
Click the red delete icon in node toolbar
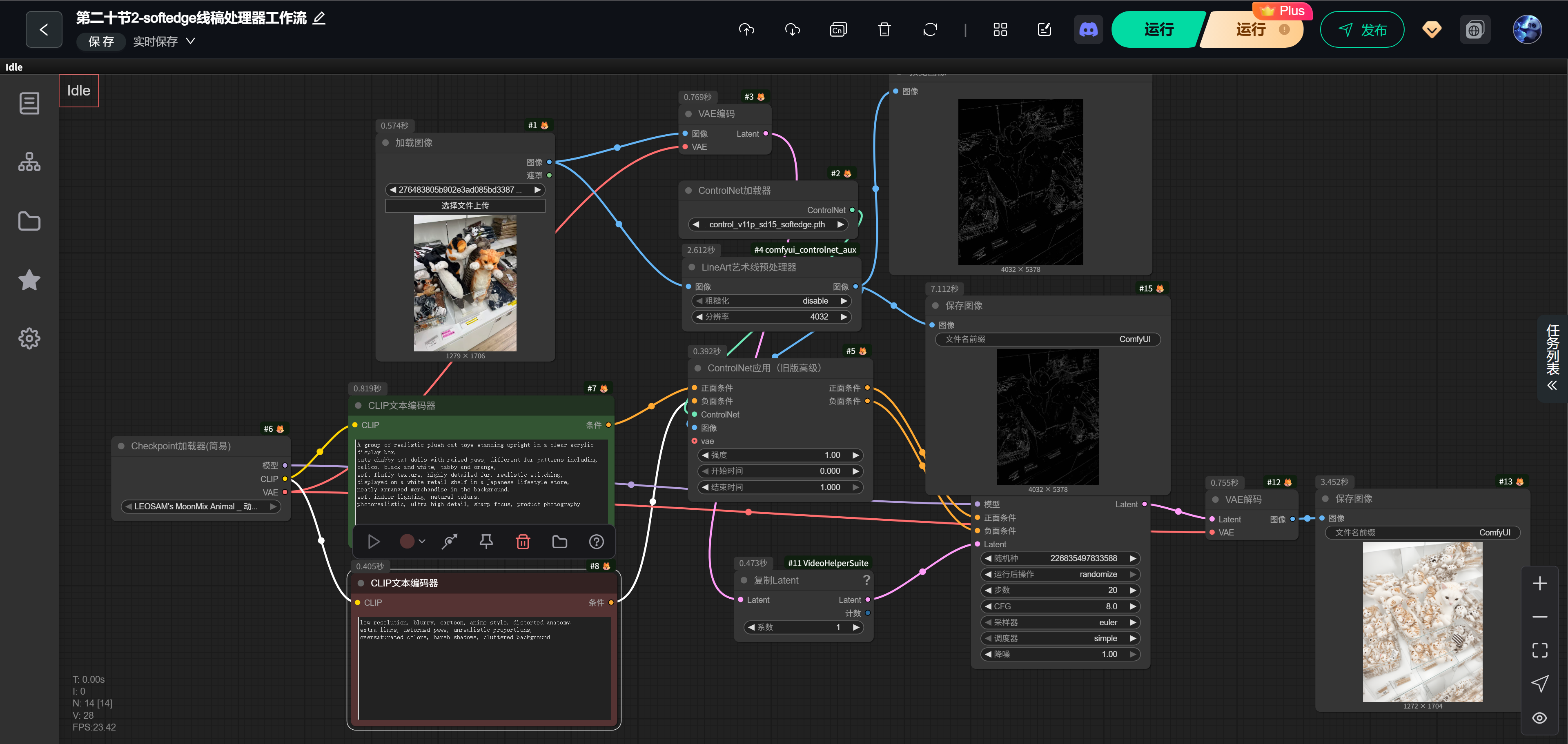click(523, 542)
